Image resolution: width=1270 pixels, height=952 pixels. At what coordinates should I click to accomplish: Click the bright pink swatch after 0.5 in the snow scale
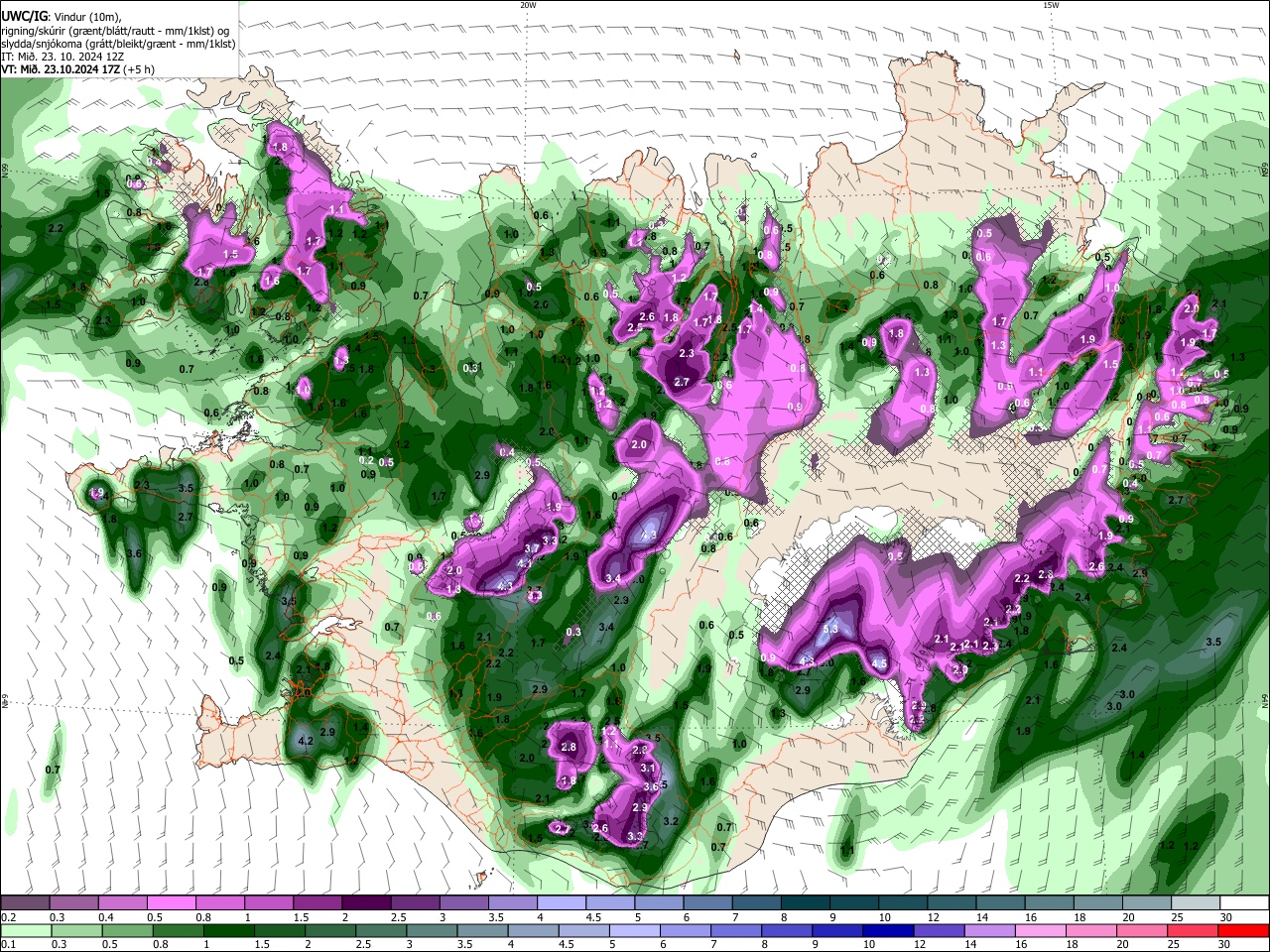[x=171, y=903]
